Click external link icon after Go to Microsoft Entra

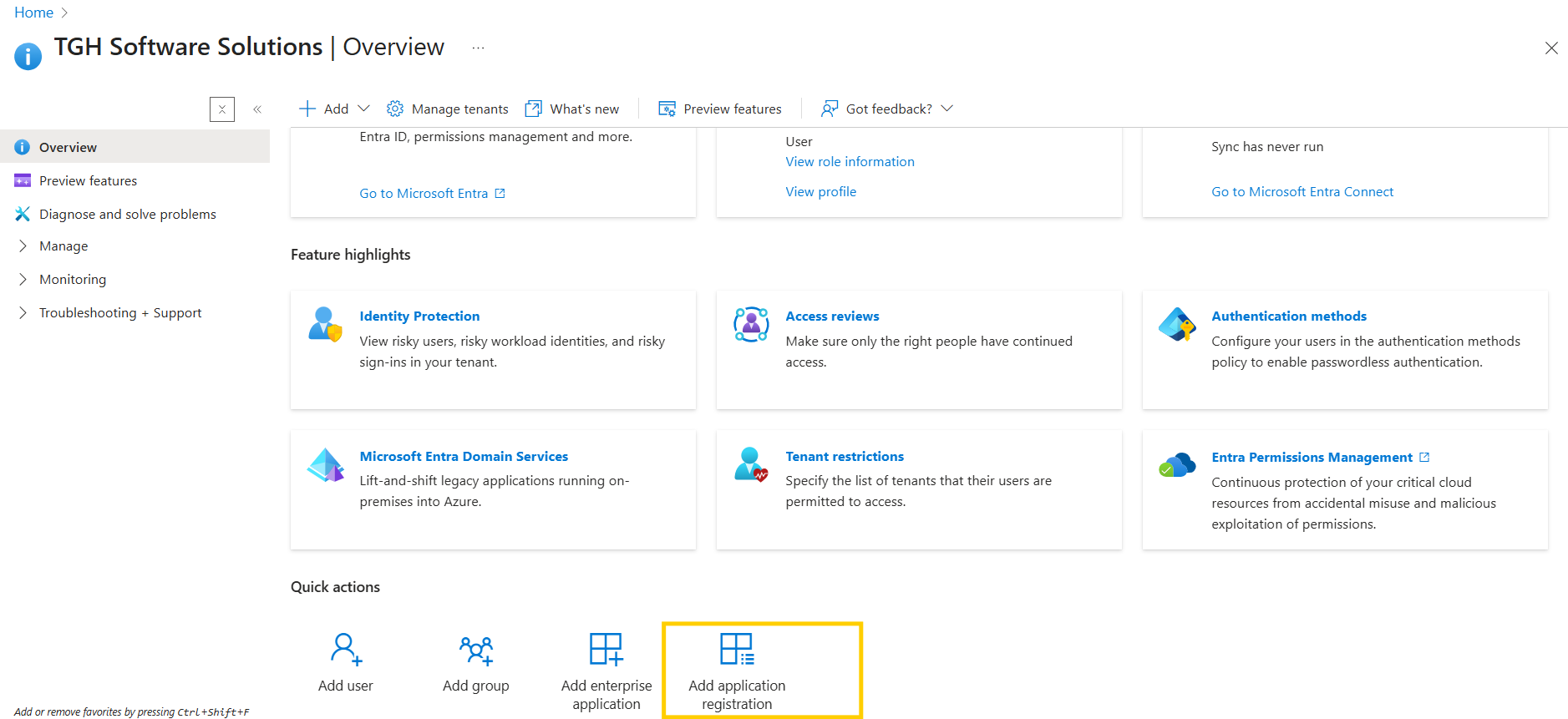pos(500,193)
